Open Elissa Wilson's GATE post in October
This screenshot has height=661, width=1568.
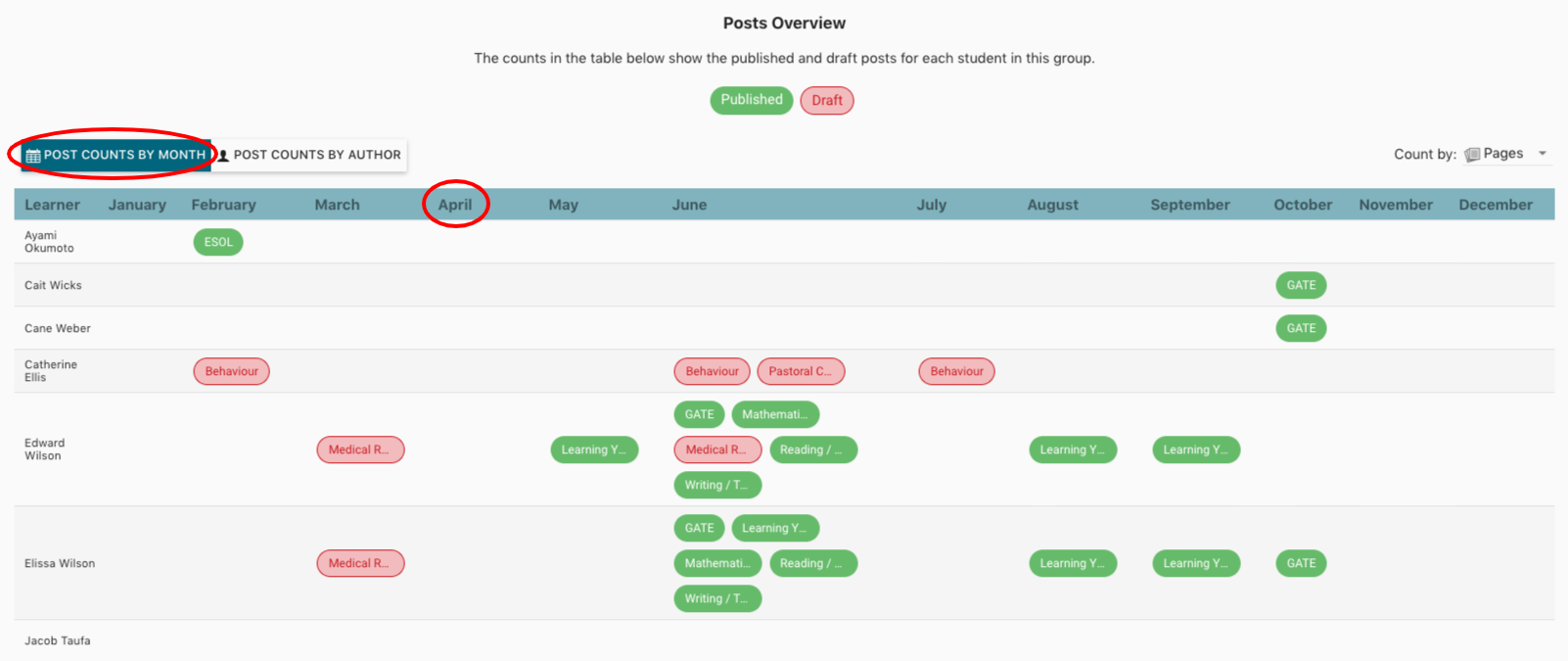1301,563
